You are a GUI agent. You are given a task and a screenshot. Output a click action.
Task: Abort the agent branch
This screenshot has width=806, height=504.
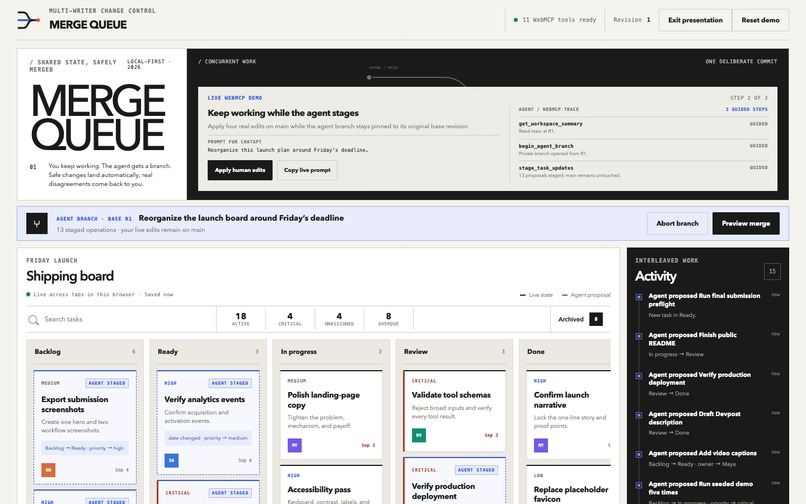tap(677, 223)
